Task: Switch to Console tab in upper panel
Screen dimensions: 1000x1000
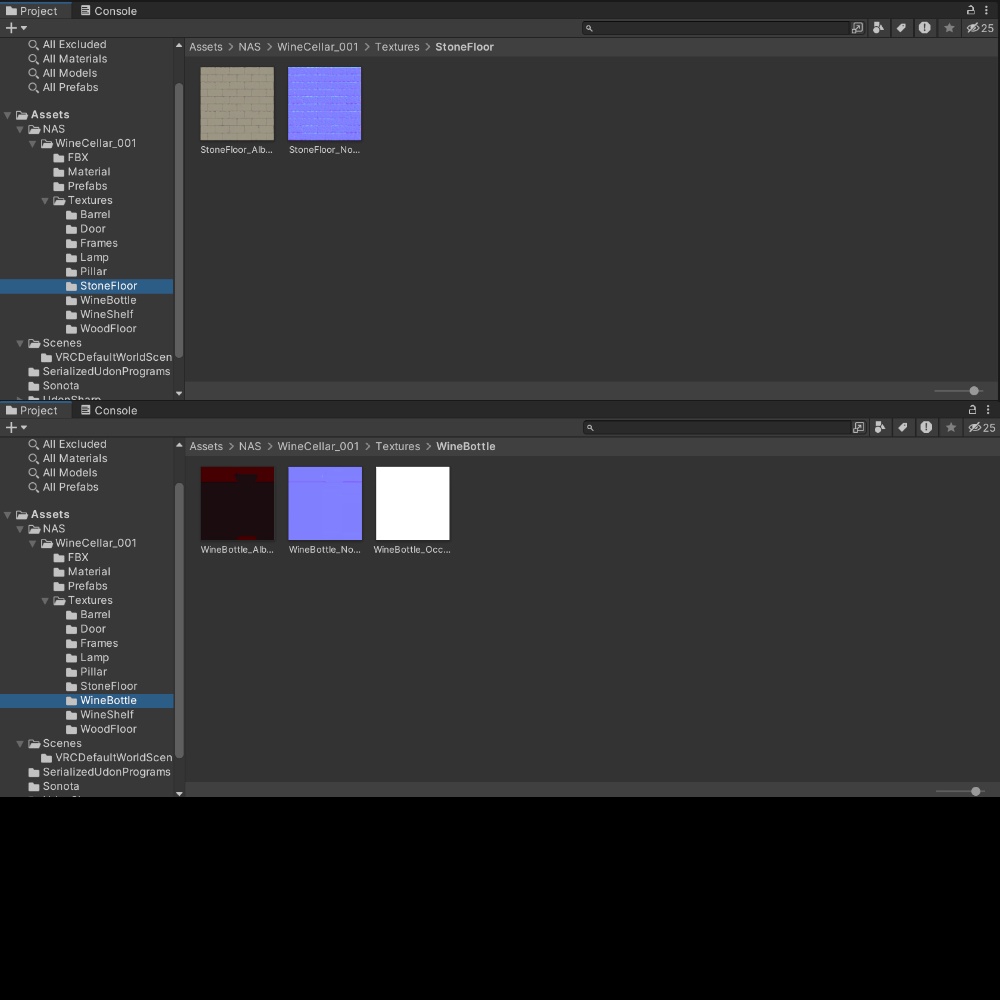Action: click(108, 11)
